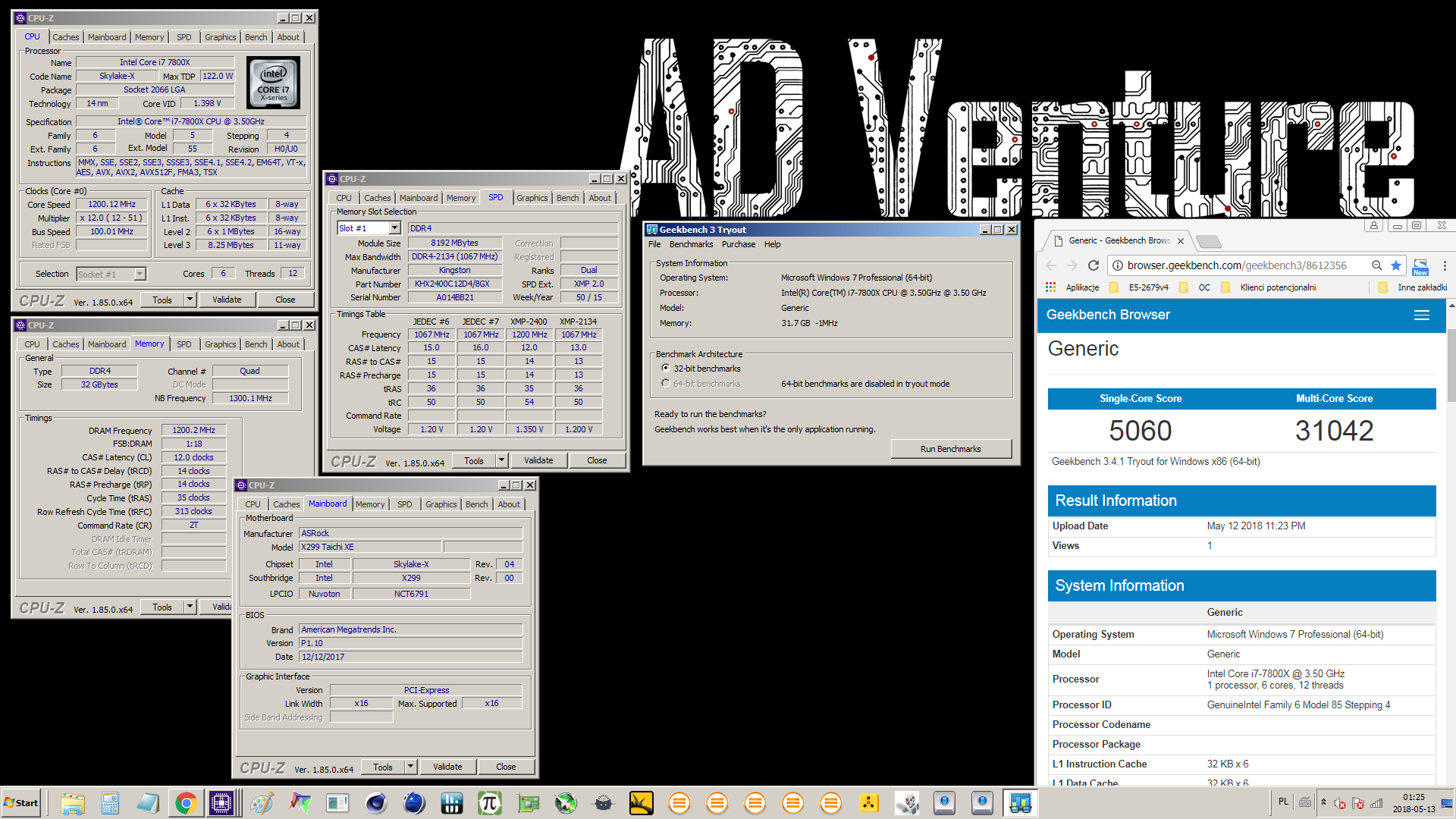The width and height of the screenshot is (1456, 819).
Task: Click the Views count link
Action: click(1210, 545)
